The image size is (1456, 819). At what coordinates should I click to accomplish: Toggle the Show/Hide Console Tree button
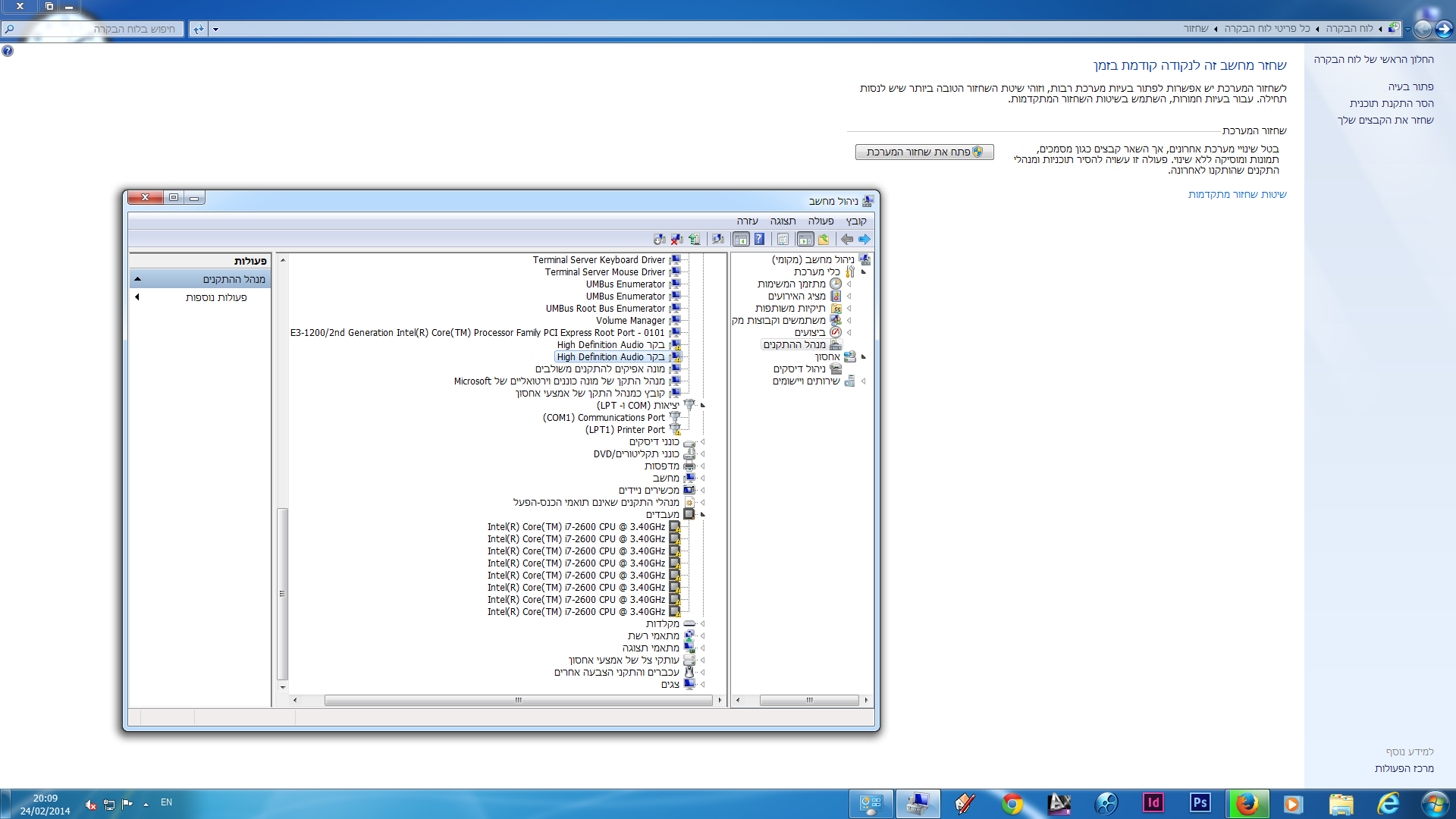point(805,240)
